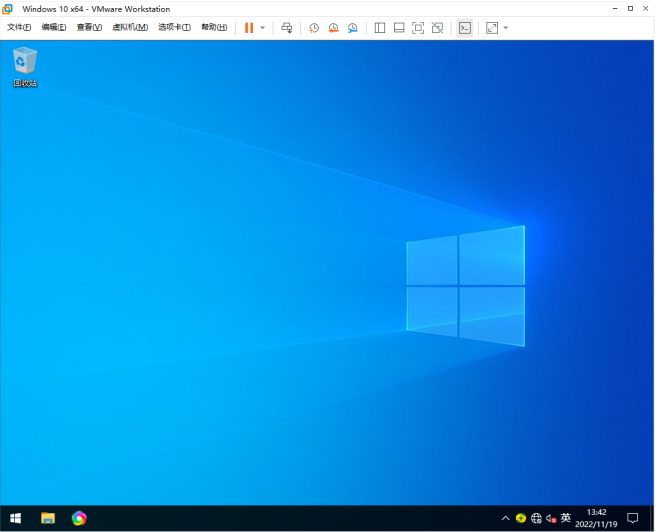
Task: Expand the power options dropdown arrow
Action: pyautogui.click(x=263, y=28)
